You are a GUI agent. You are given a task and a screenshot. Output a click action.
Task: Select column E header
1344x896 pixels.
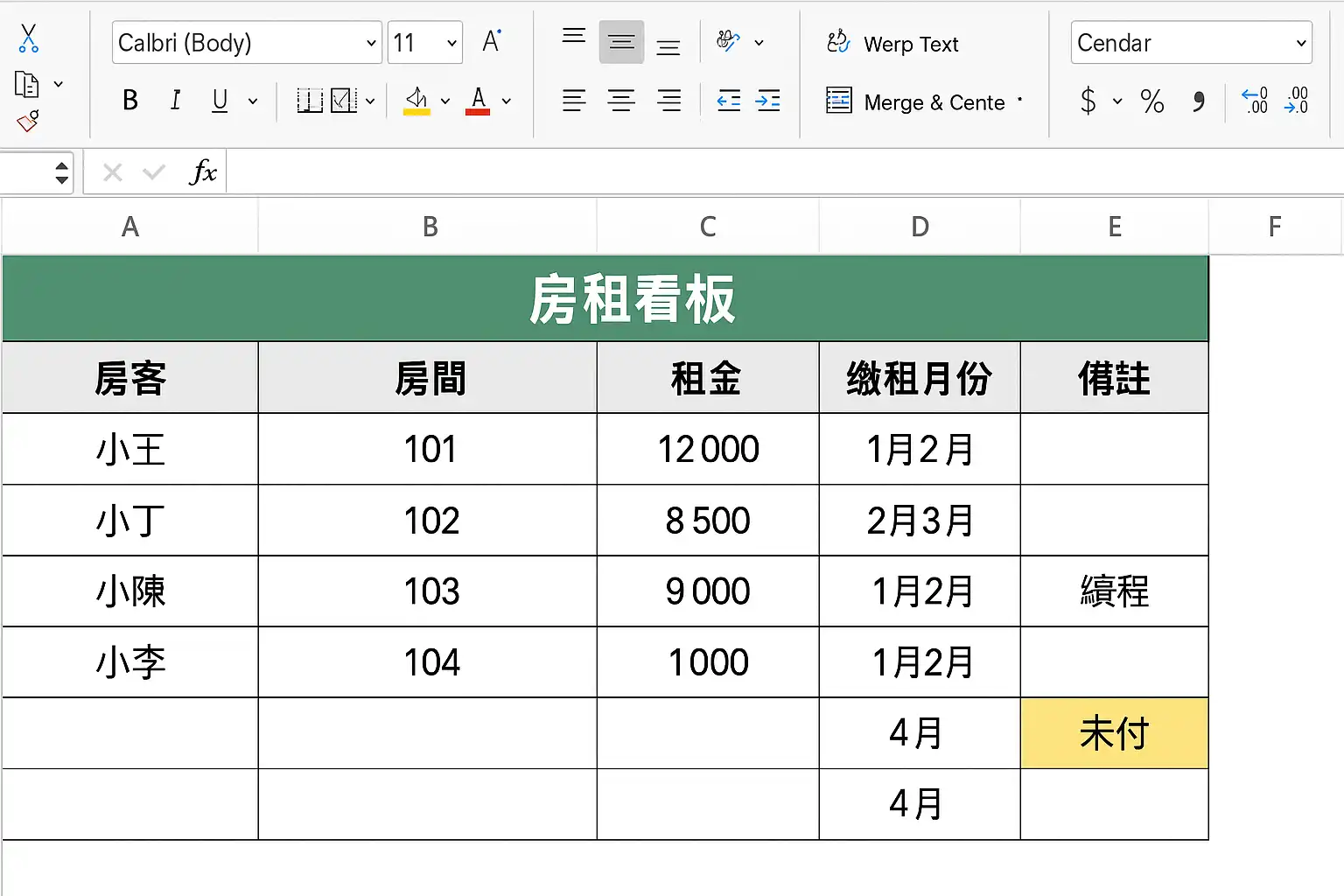(x=1114, y=227)
